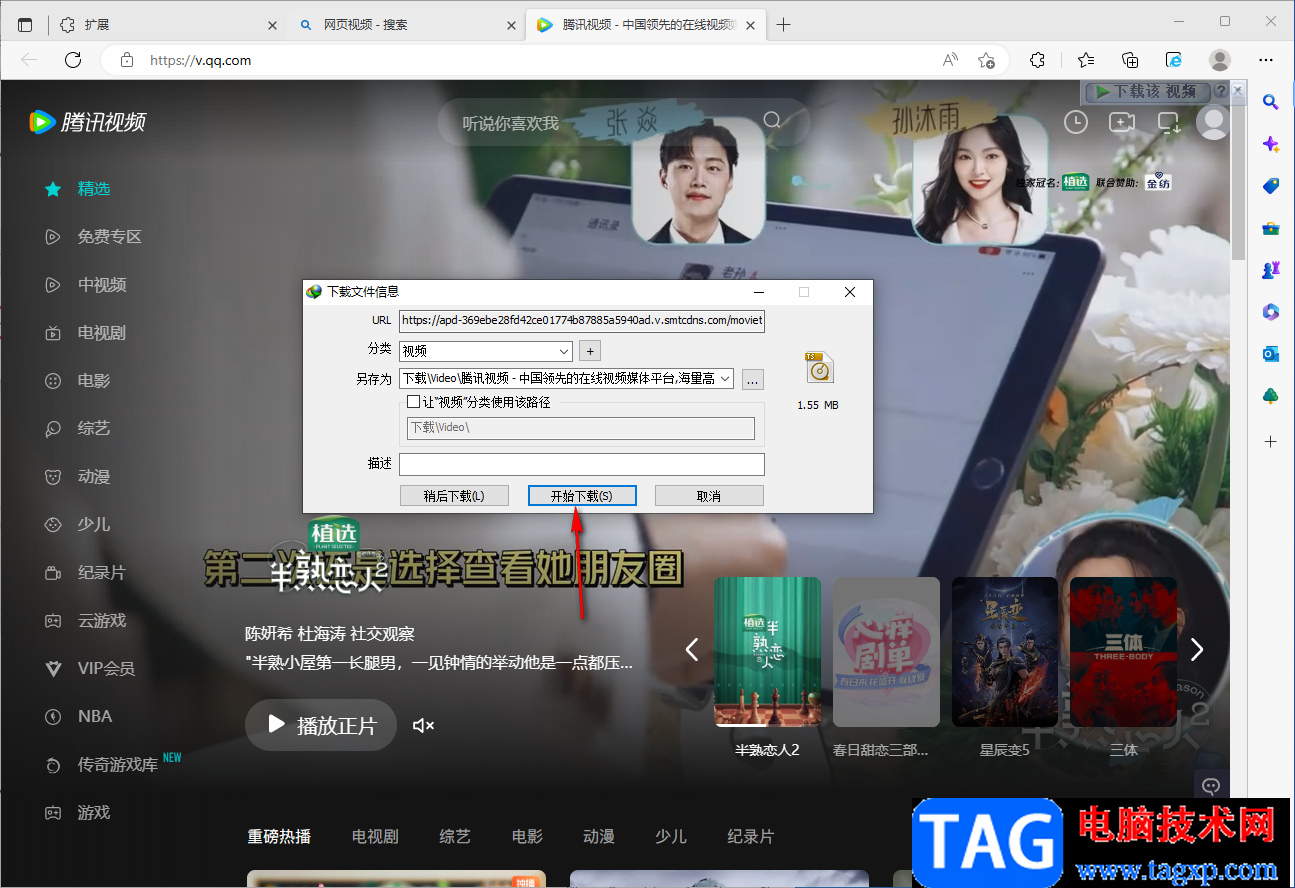
Task: Open the Games chess icon in the Edge sidebar
Action: coord(1271,270)
